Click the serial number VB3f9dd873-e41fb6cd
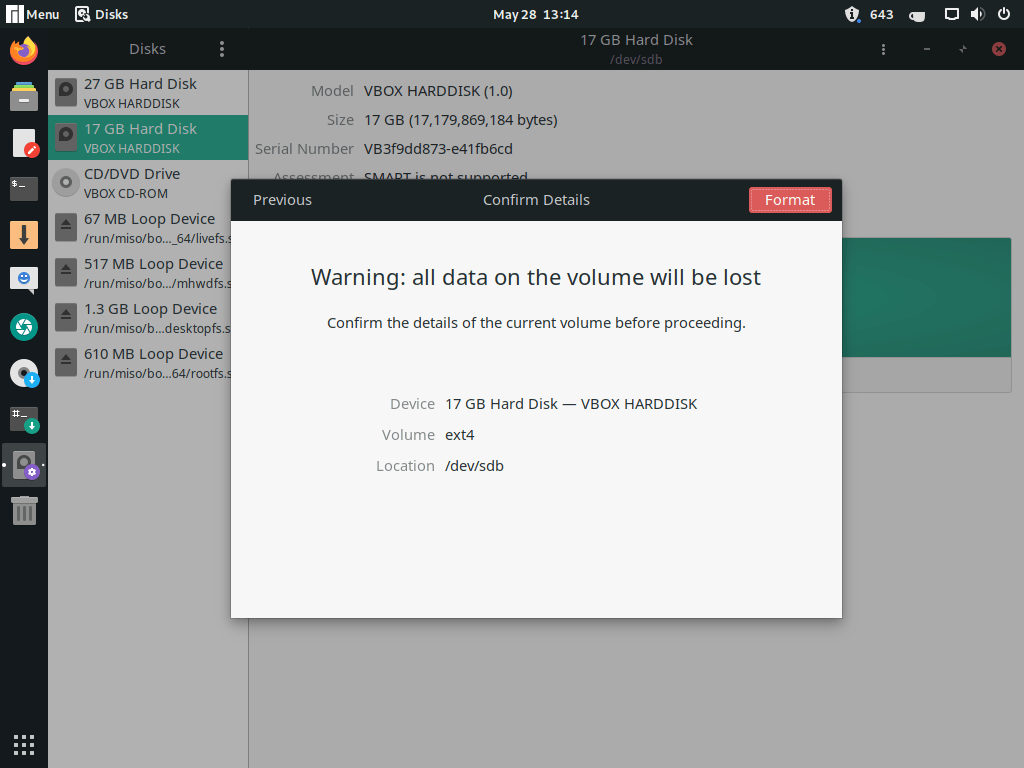Screen dimensions: 1024x768 click(438, 149)
